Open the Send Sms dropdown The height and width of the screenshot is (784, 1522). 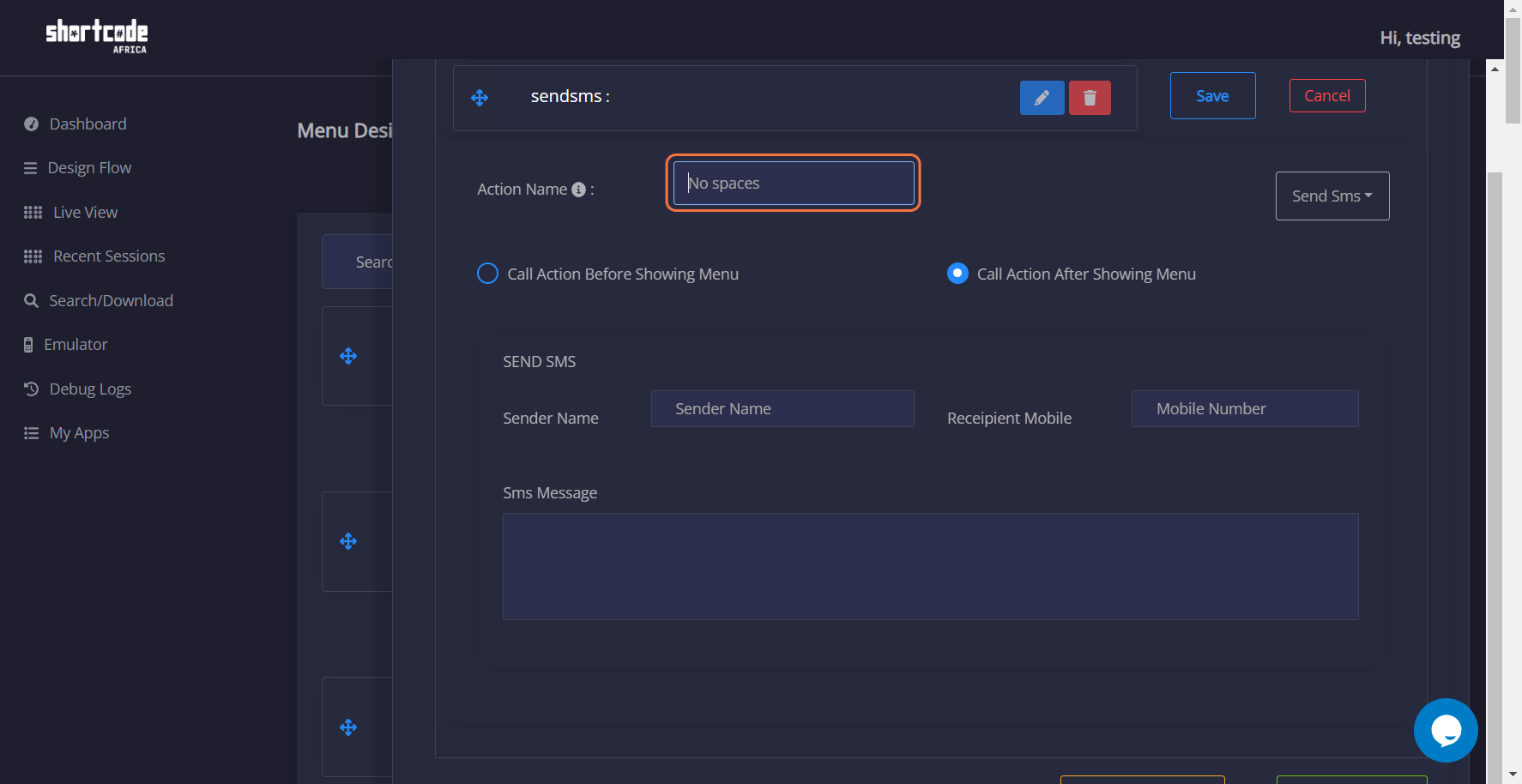pyautogui.click(x=1332, y=196)
